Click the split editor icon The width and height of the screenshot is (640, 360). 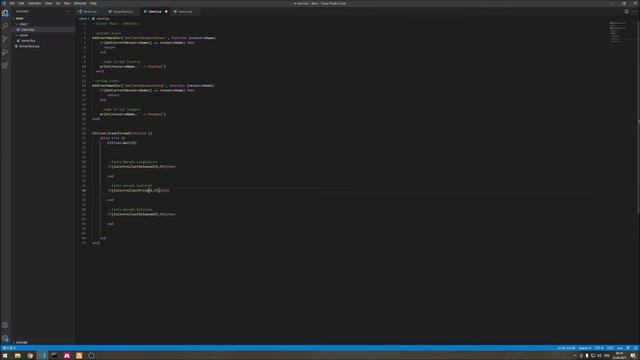pos(627,11)
